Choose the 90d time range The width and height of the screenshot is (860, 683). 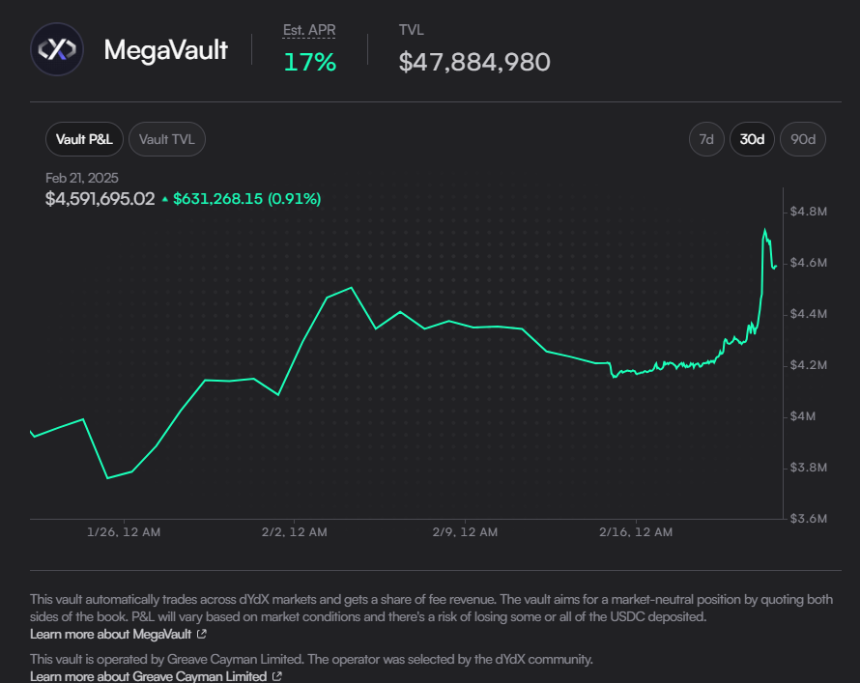click(x=802, y=139)
